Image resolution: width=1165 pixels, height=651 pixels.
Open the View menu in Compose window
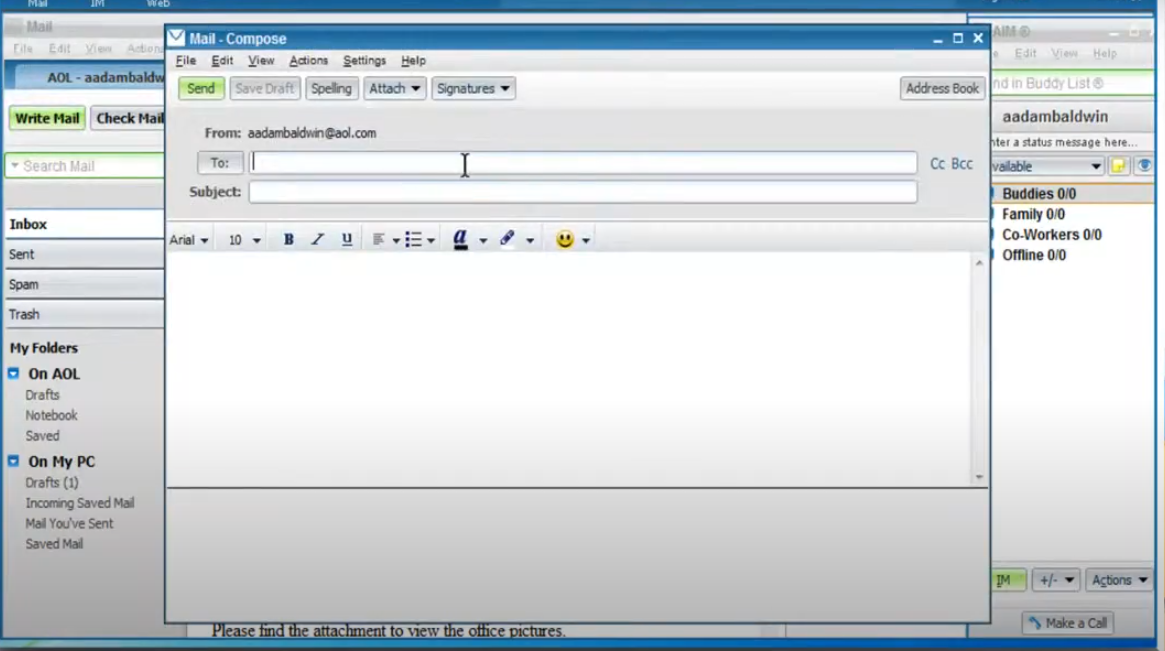point(261,60)
